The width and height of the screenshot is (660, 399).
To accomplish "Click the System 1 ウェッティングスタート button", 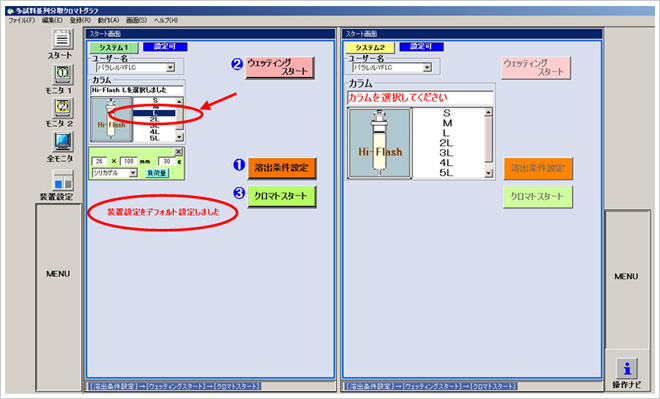I will pos(280,68).
